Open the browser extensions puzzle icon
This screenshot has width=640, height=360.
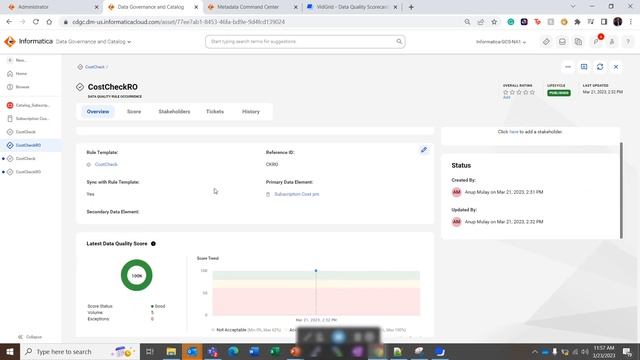coord(577,22)
